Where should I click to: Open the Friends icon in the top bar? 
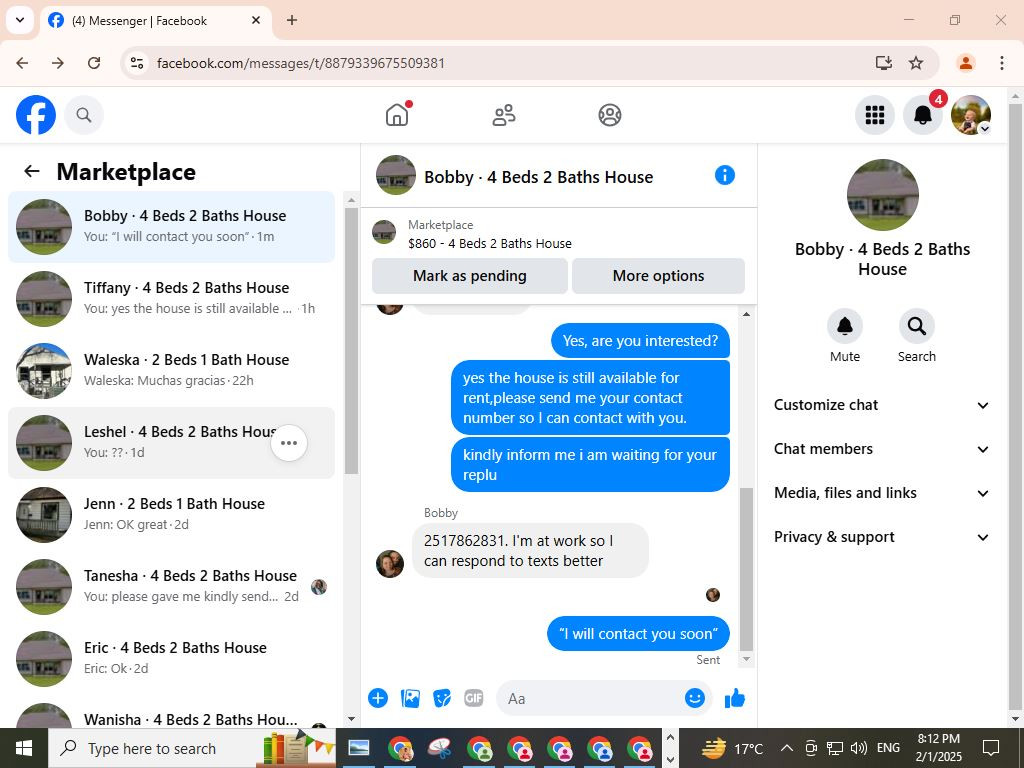point(504,115)
